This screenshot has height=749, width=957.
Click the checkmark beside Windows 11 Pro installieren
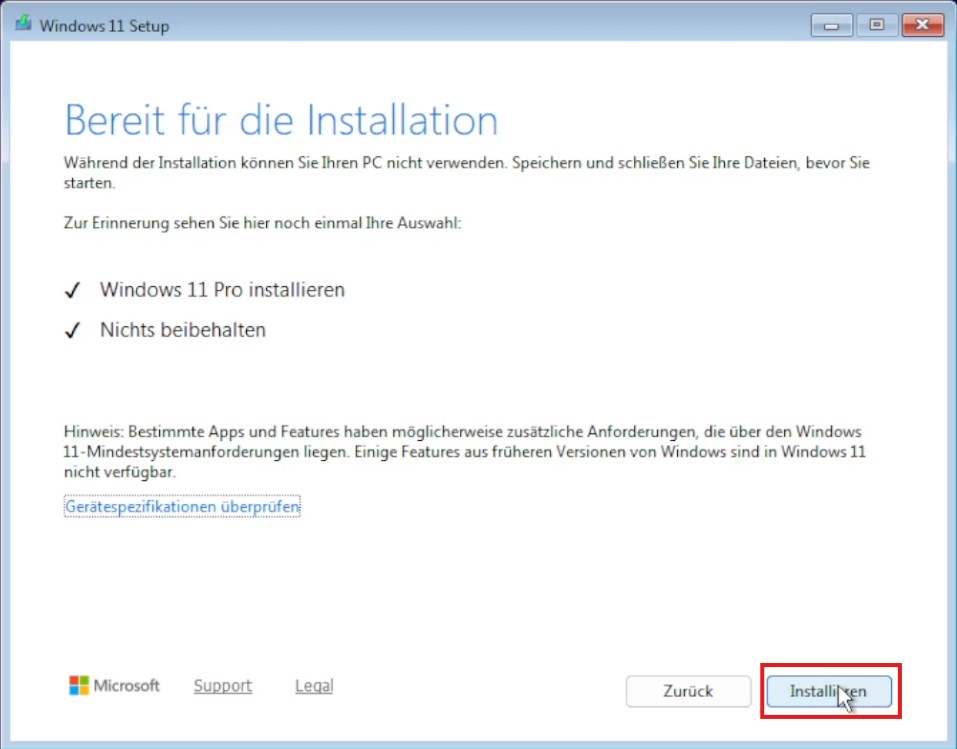(x=73, y=291)
